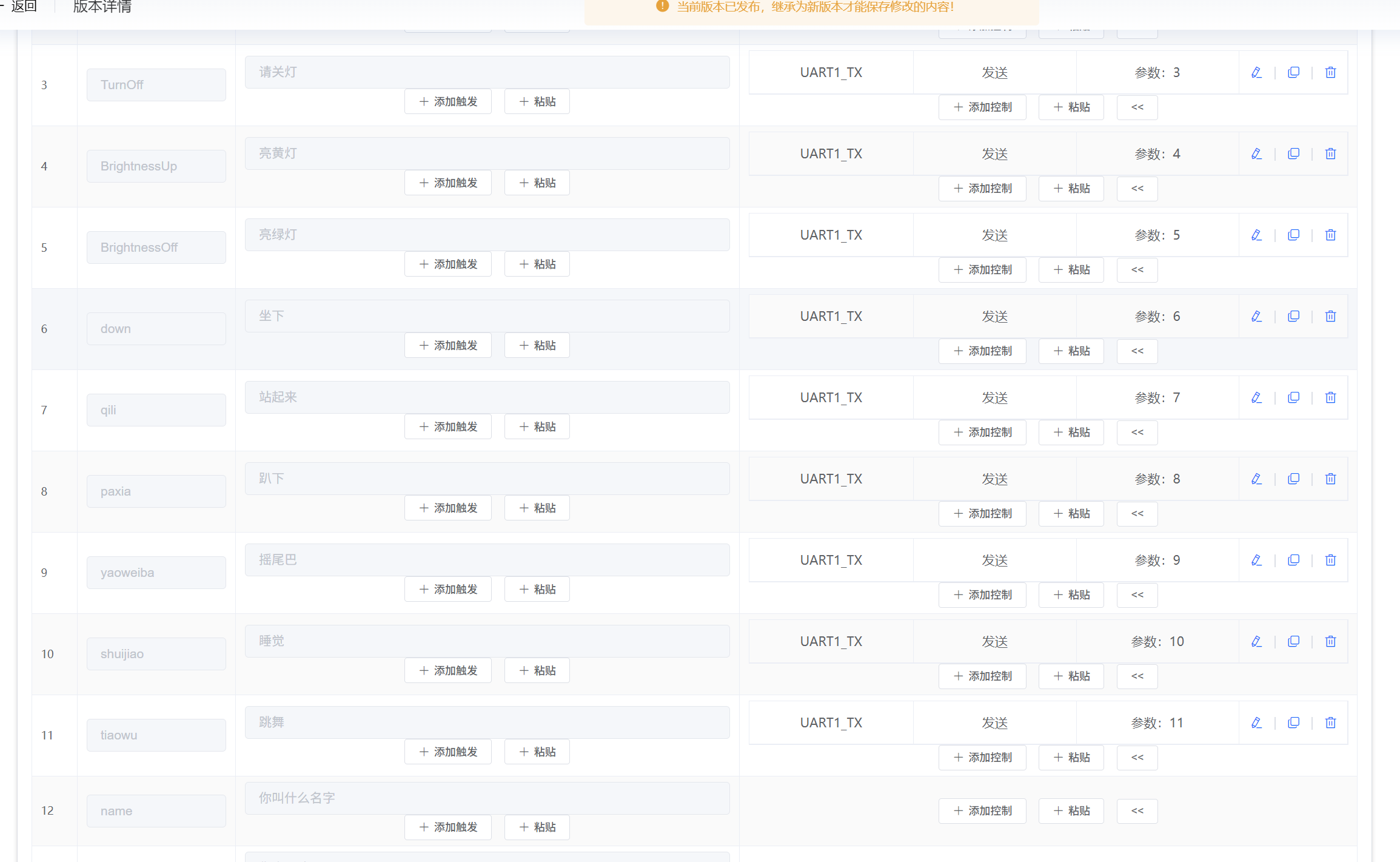Viewport: 1400px width, 862px height.
Task: Go back using 返回 link
Action: click(24, 7)
